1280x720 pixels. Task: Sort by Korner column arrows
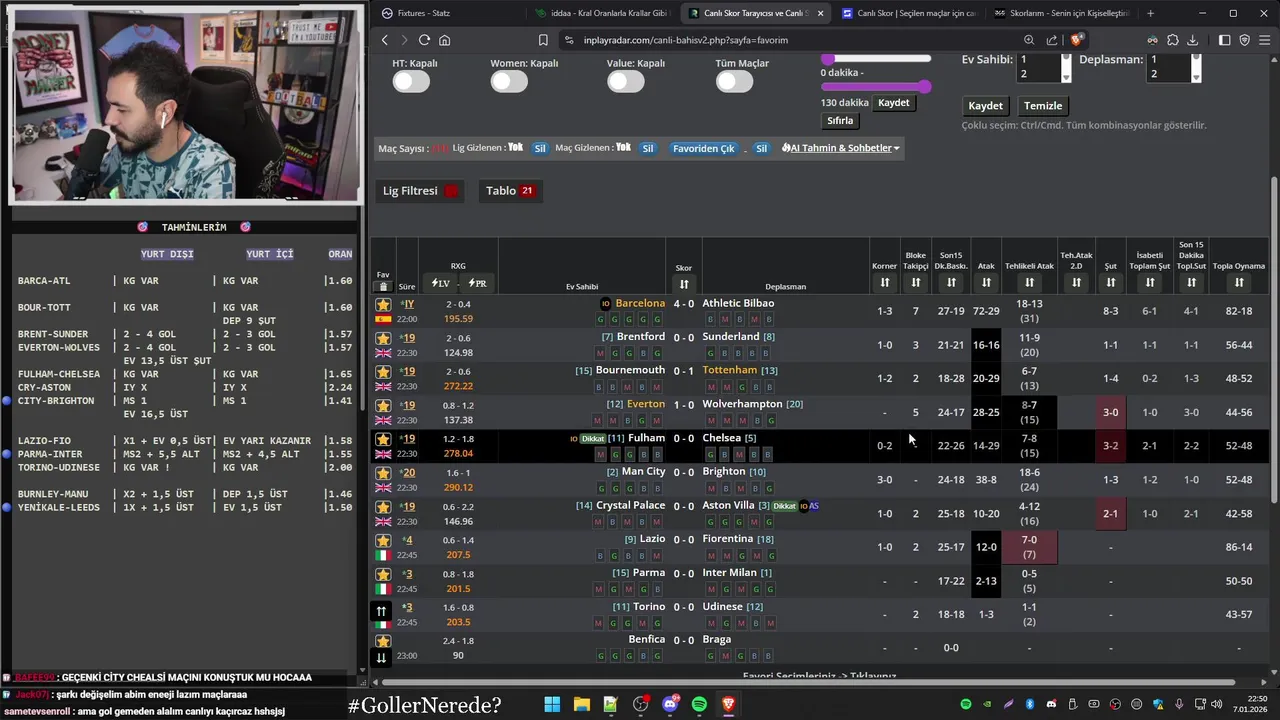click(x=884, y=283)
